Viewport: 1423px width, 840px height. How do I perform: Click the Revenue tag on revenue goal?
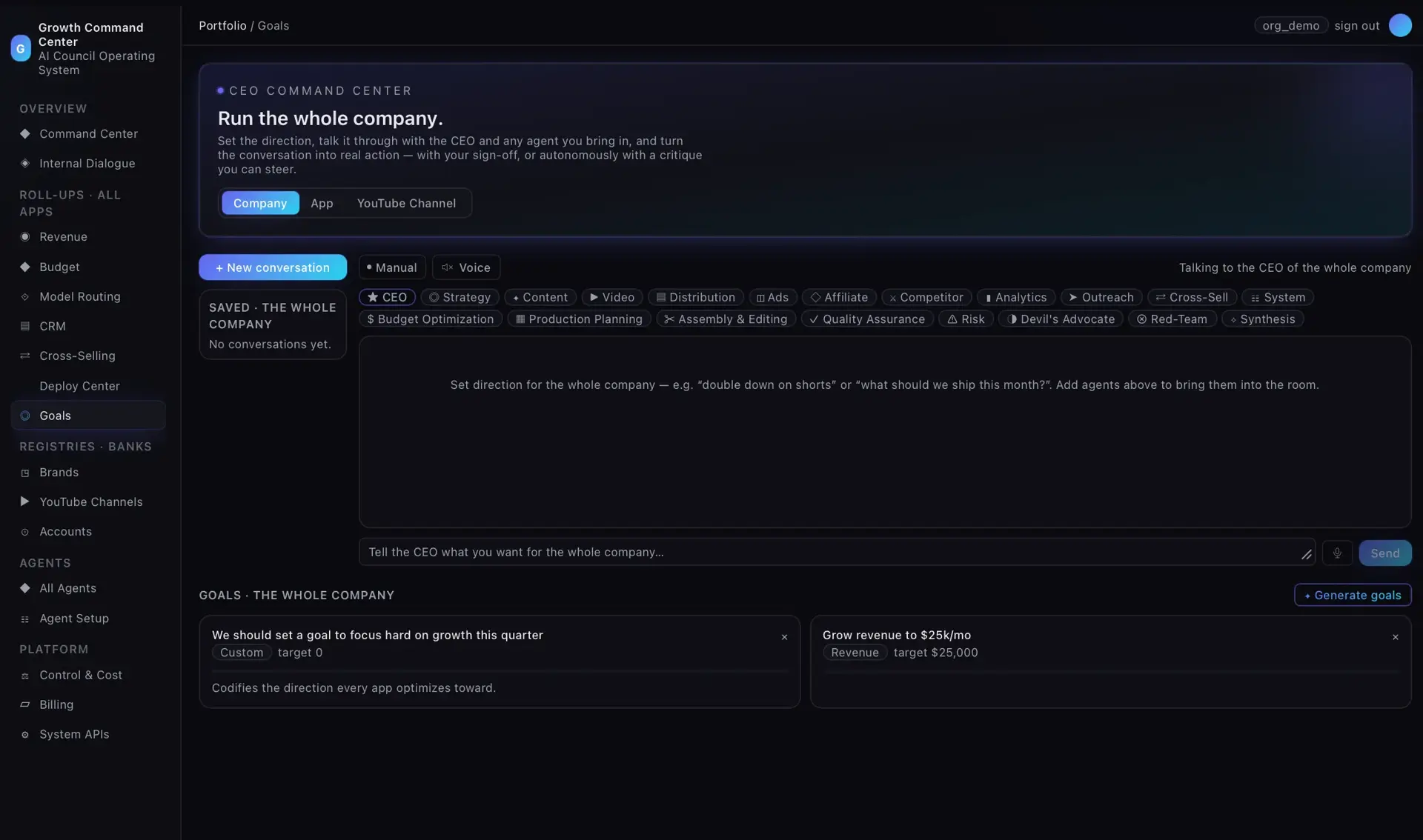point(855,653)
